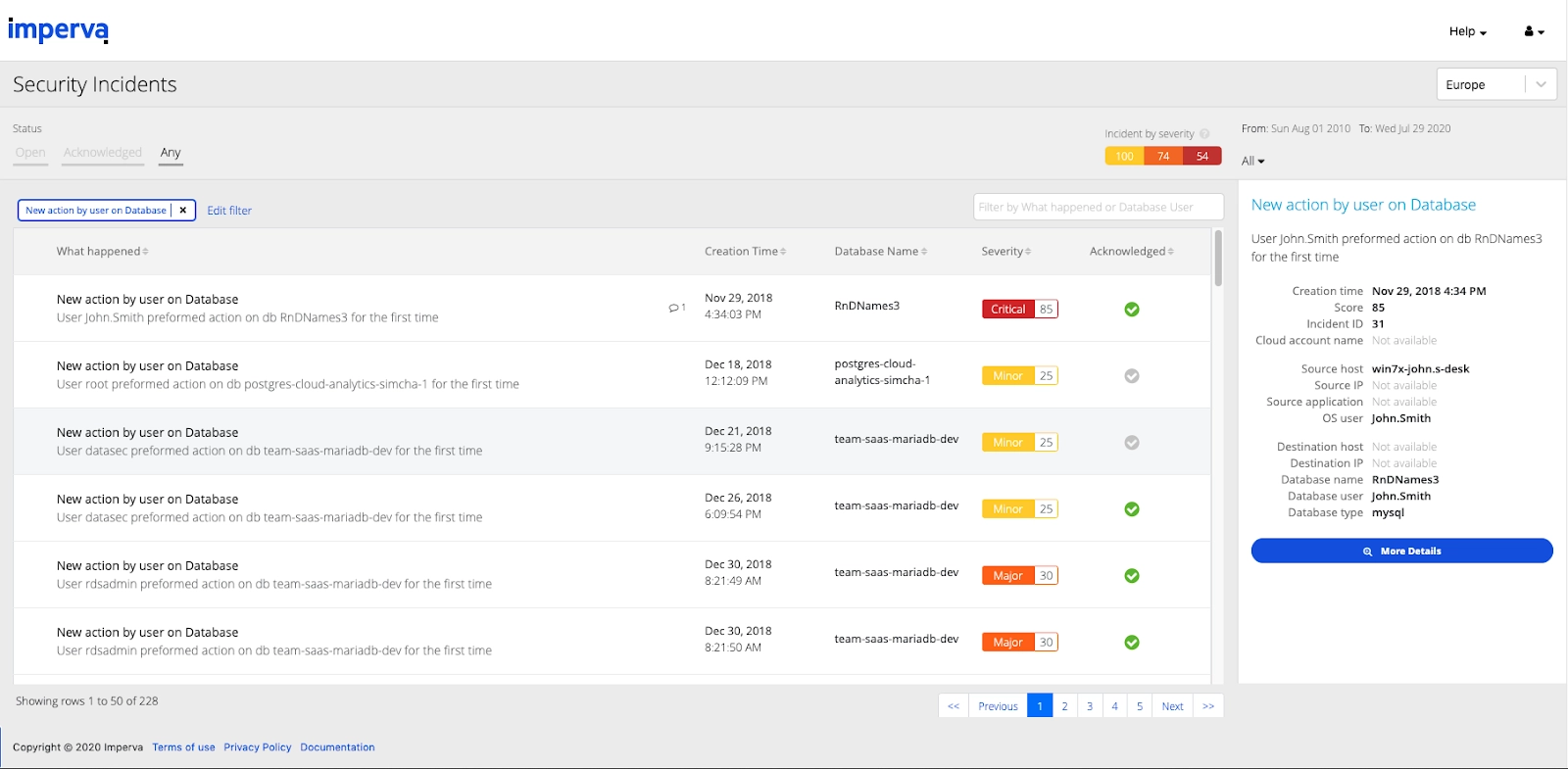The height and width of the screenshot is (769, 1568).
Task: Toggle acknowledged check on 8:21:50 AM incident
Action: pos(1132,643)
